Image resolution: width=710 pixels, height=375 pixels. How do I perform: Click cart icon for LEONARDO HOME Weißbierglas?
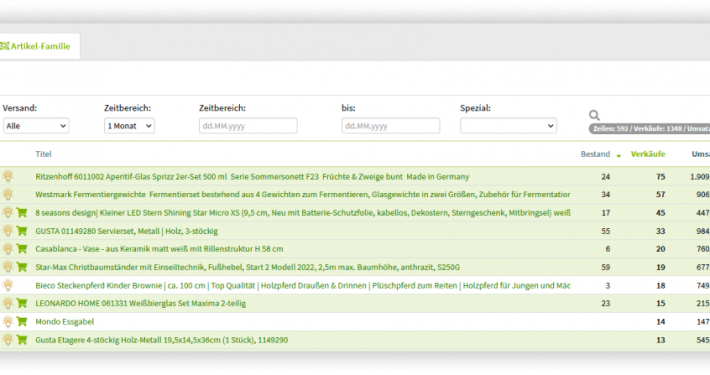[22, 303]
